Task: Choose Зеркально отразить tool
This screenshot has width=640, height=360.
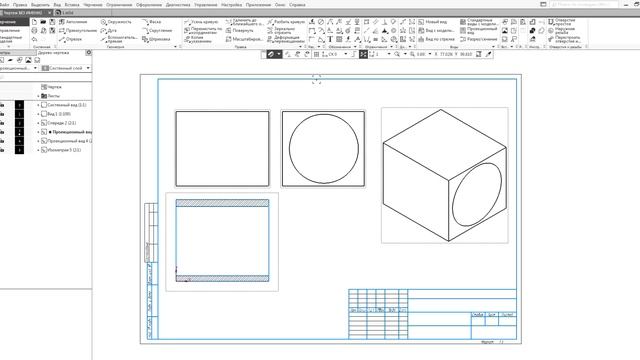Action: 281,31
